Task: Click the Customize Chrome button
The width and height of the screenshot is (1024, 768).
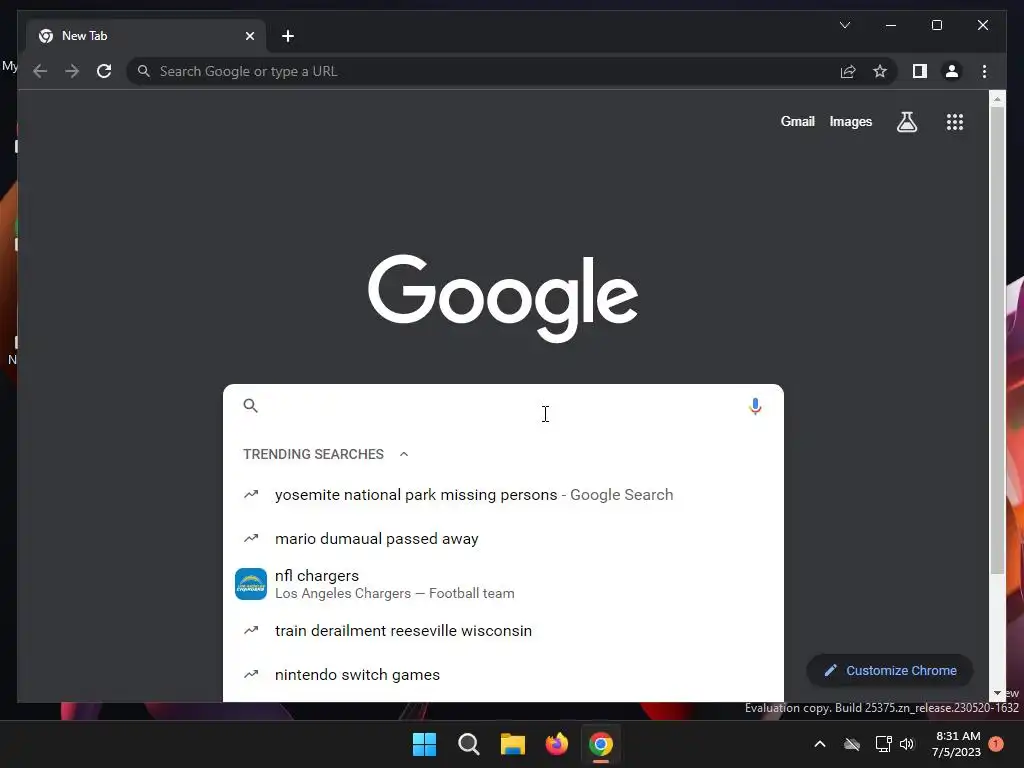Action: pyautogui.click(x=890, y=671)
